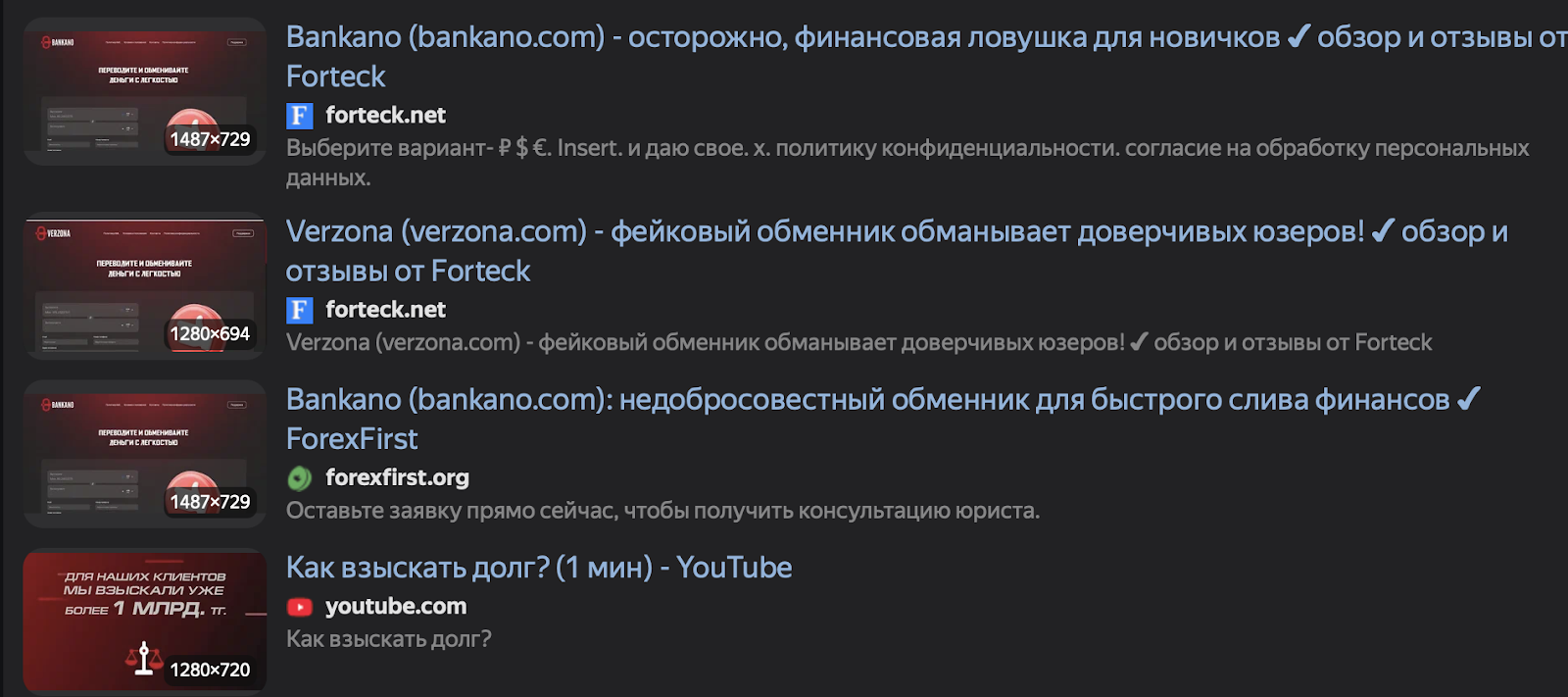Image resolution: width=1568 pixels, height=697 pixels.
Task: Click the "Оставьте заявку прямо сейчас" snippet text
Action: pyautogui.click(x=662, y=511)
